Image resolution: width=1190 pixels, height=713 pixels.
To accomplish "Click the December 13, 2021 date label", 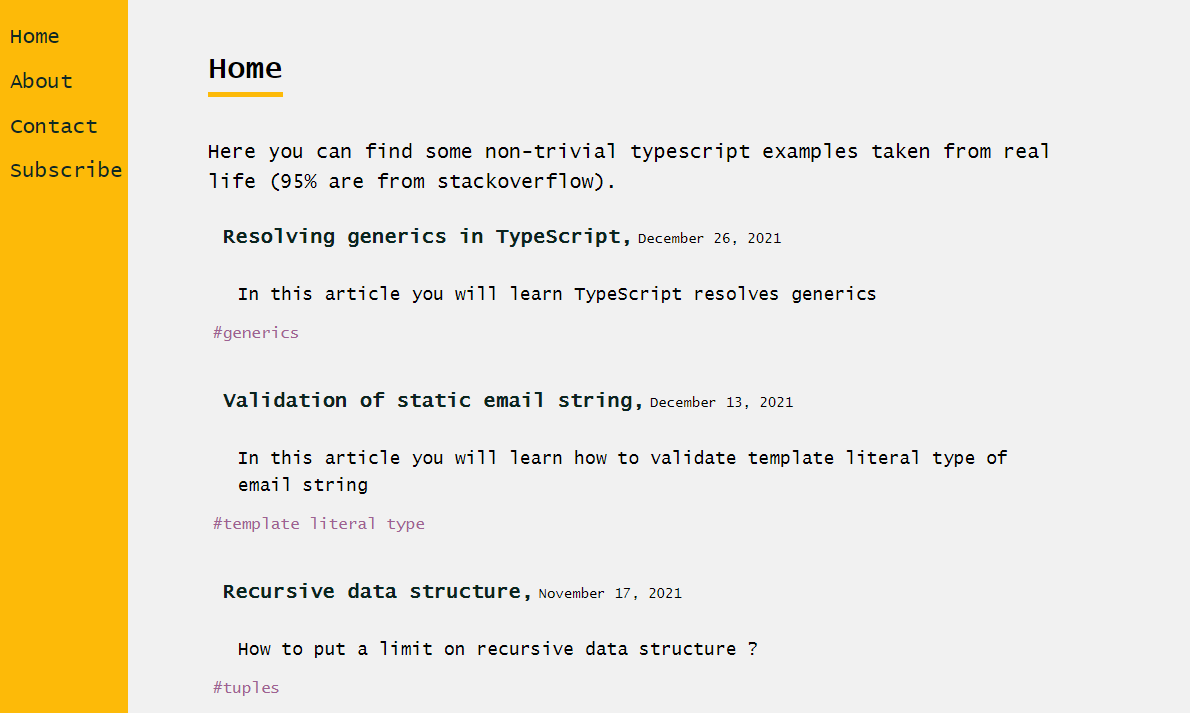I will 721,402.
